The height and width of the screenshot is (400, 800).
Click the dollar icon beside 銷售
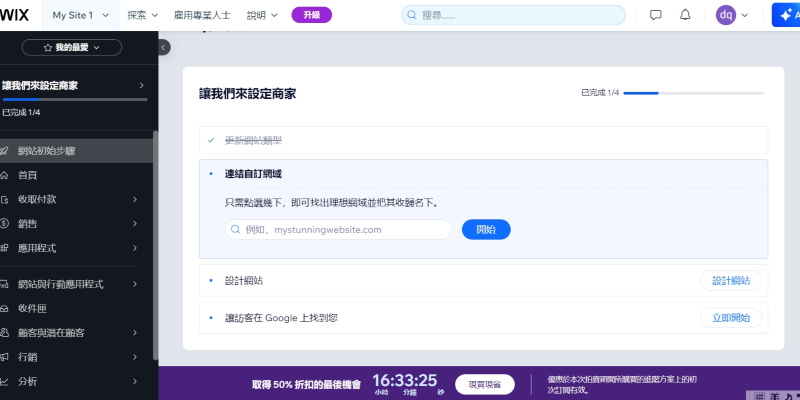pyautogui.click(x=5, y=223)
